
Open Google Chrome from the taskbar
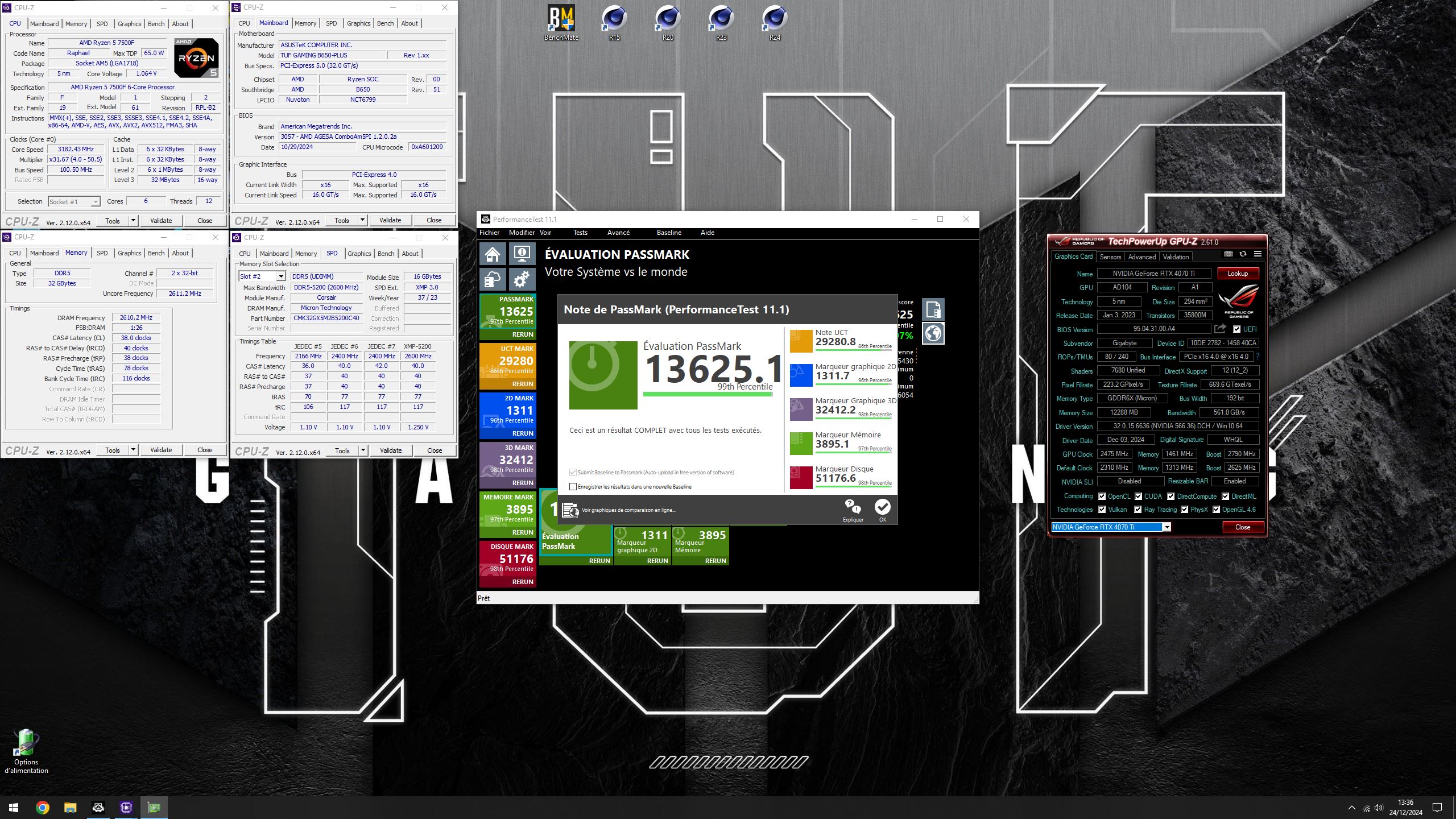pos(42,808)
